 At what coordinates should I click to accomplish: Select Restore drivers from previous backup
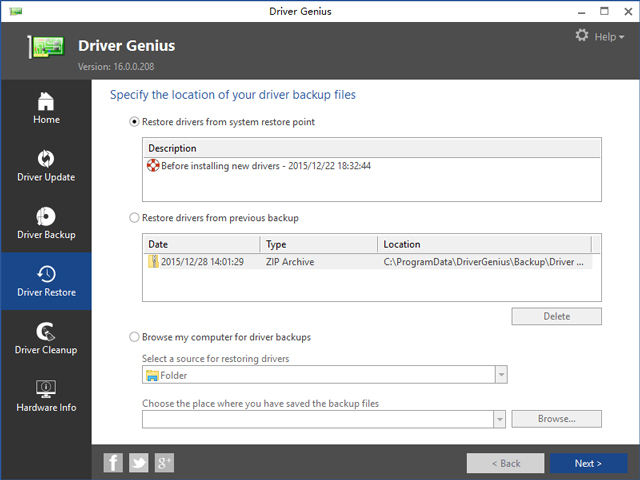coord(135,218)
